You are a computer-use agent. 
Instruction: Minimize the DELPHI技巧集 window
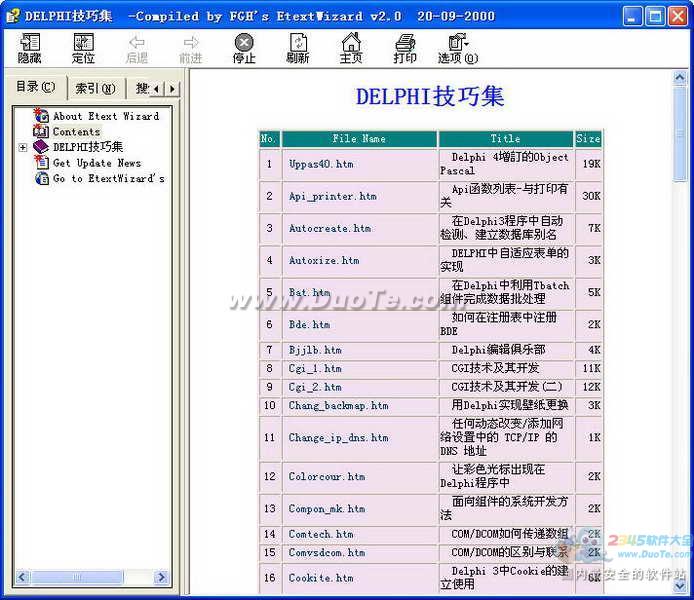[632, 16]
